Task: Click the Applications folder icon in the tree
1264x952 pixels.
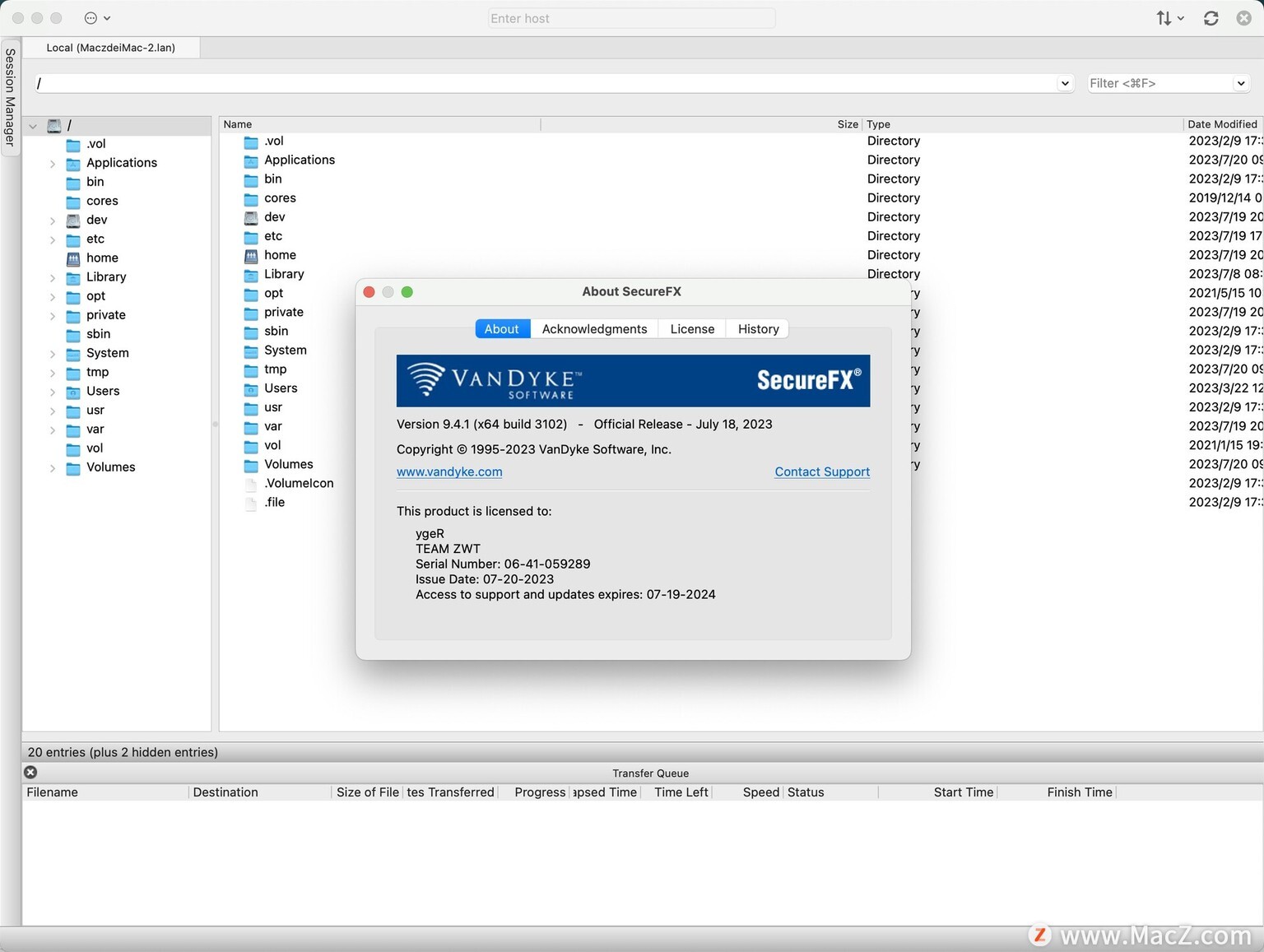Action: pyautogui.click(x=73, y=164)
